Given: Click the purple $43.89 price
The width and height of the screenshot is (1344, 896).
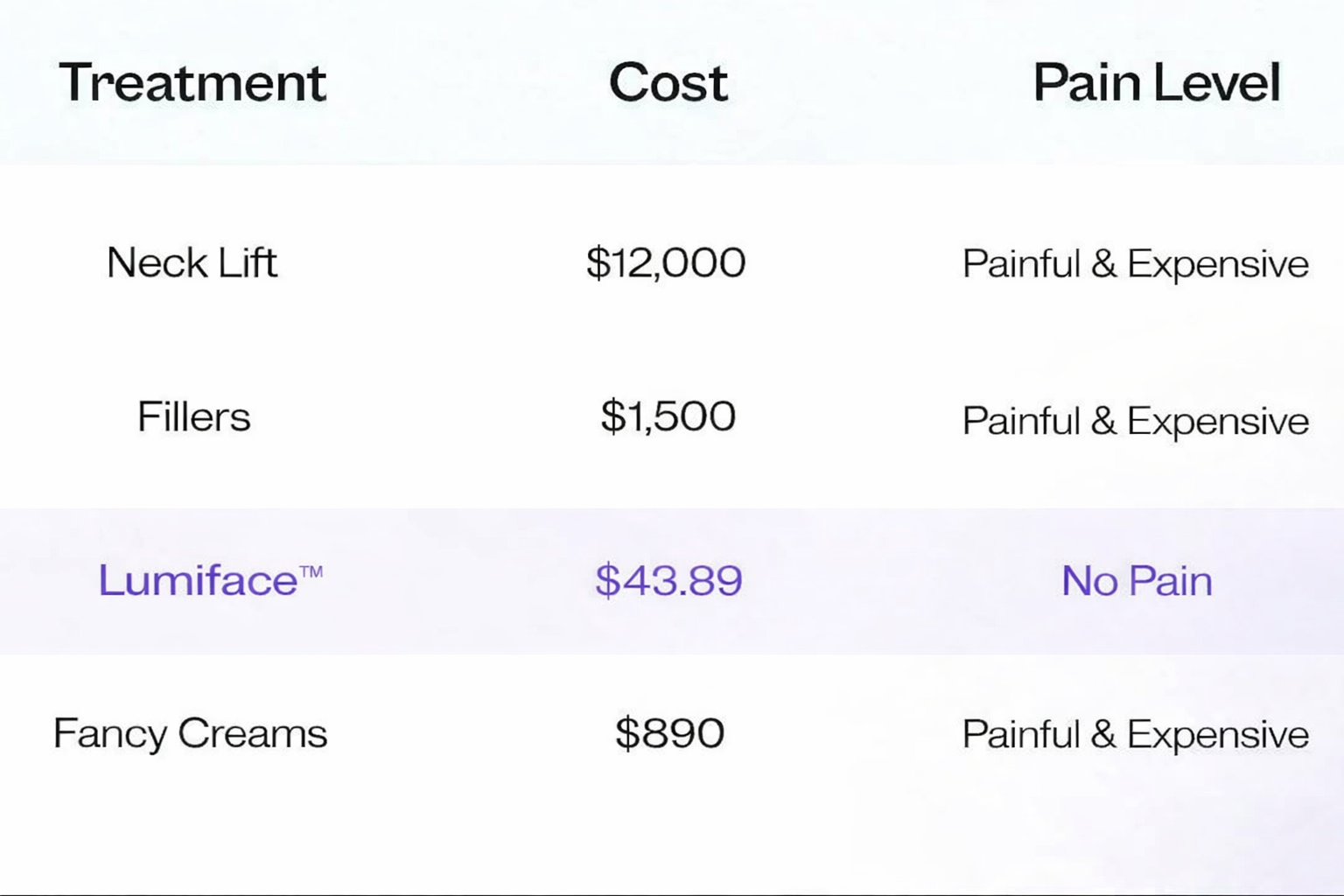Looking at the screenshot, I should (668, 581).
